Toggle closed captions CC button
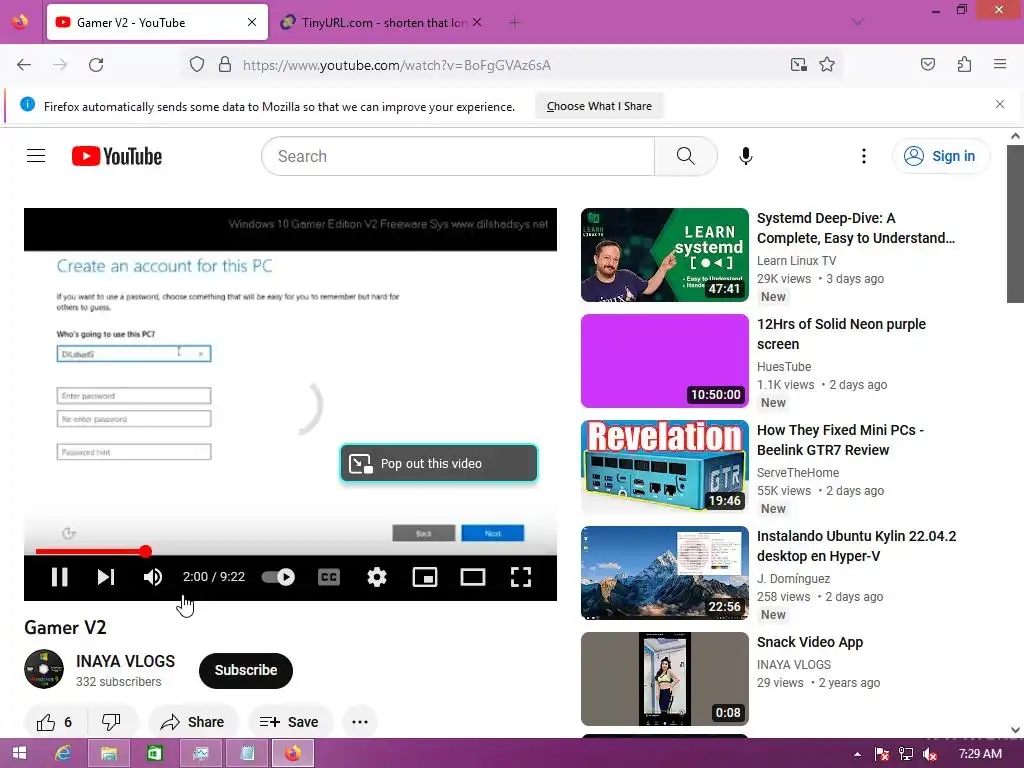The image size is (1024, 768). (x=328, y=577)
